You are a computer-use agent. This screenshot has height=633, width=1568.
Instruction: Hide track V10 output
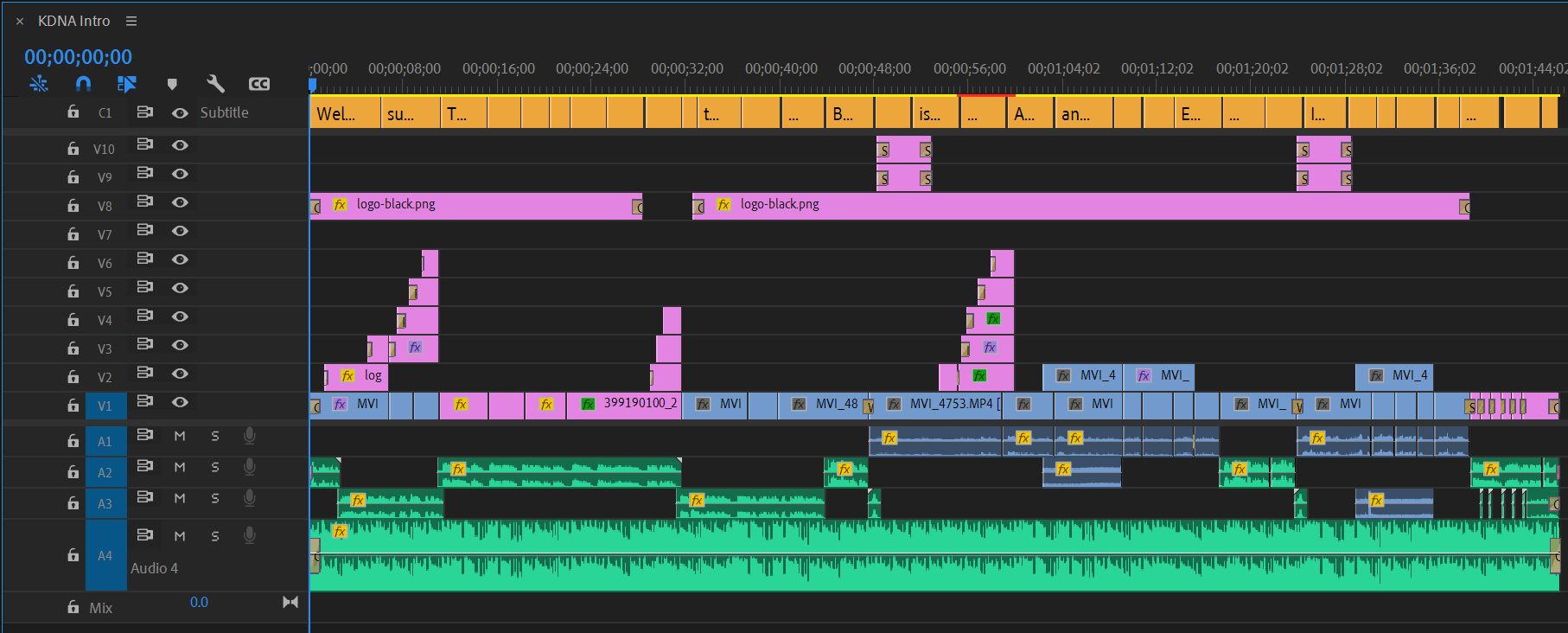click(x=180, y=145)
